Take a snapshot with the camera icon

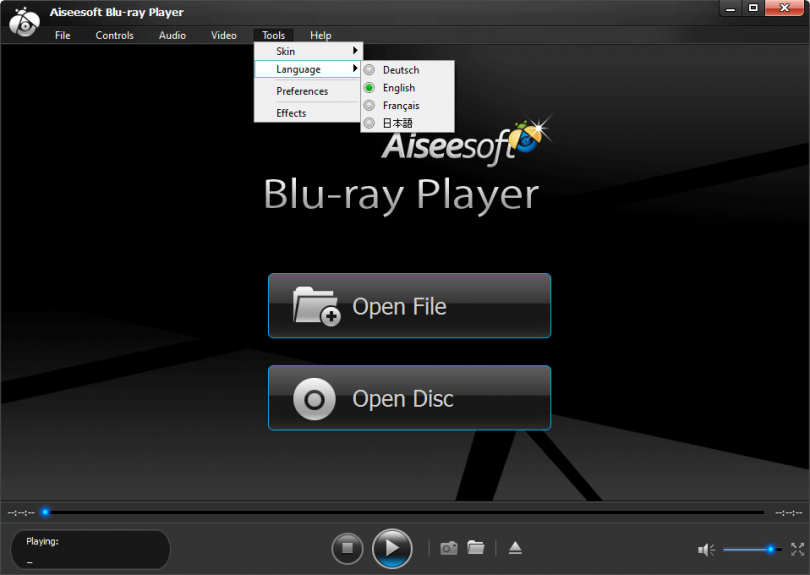(x=448, y=548)
